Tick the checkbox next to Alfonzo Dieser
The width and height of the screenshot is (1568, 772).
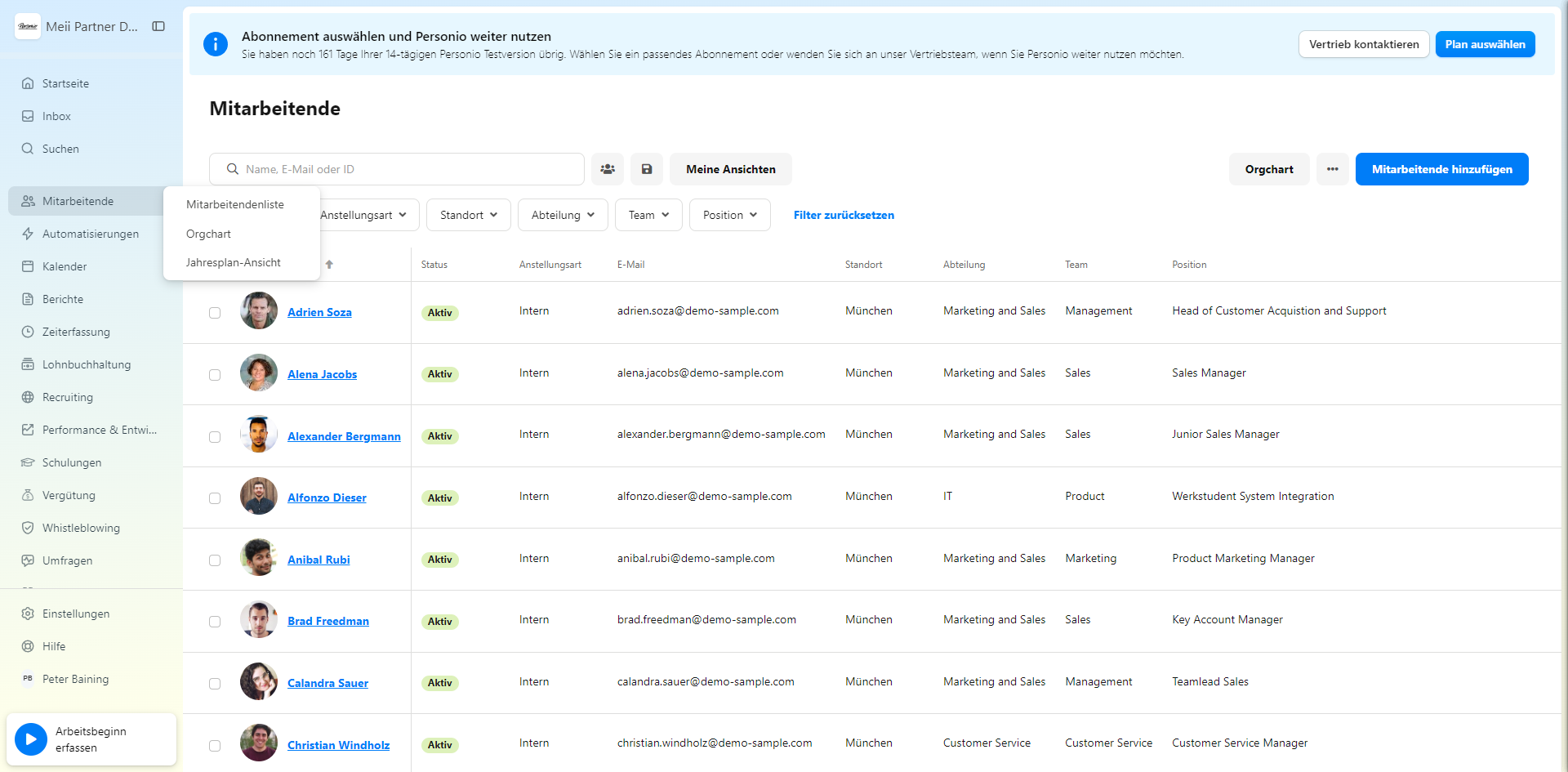tap(215, 498)
